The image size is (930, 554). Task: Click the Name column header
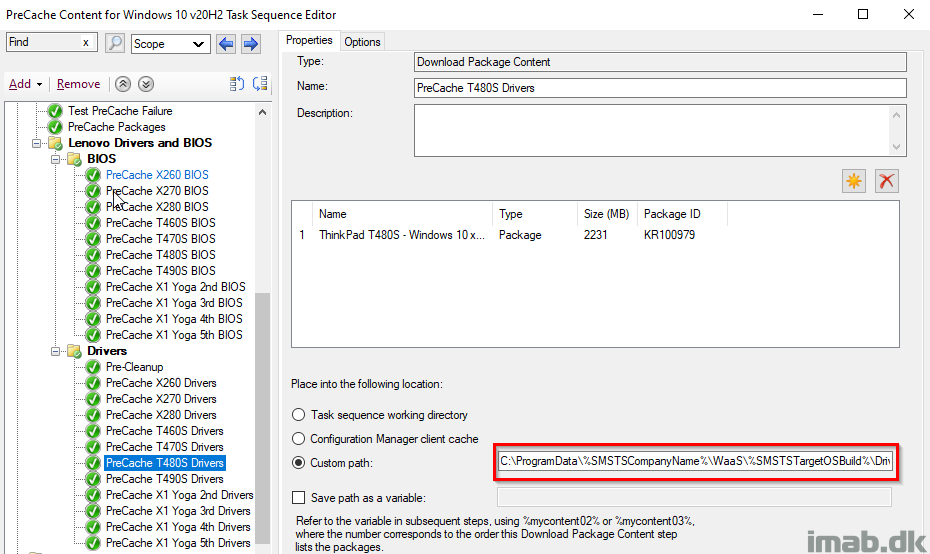402,214
